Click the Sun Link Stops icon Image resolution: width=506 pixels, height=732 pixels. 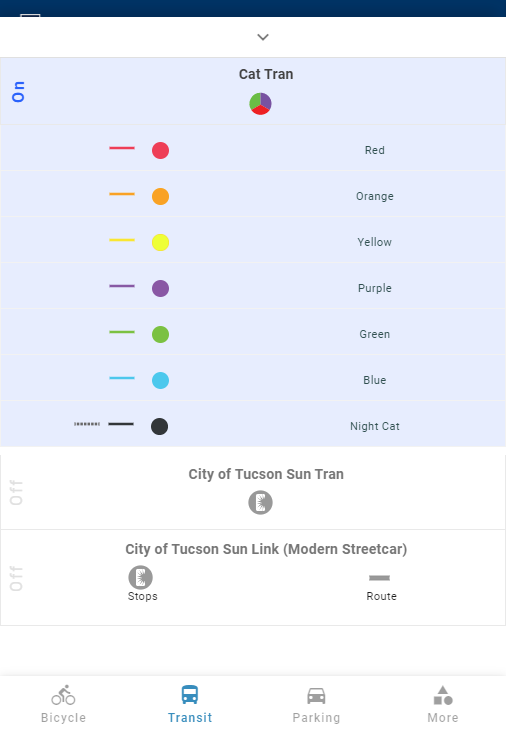coord(141,577)
